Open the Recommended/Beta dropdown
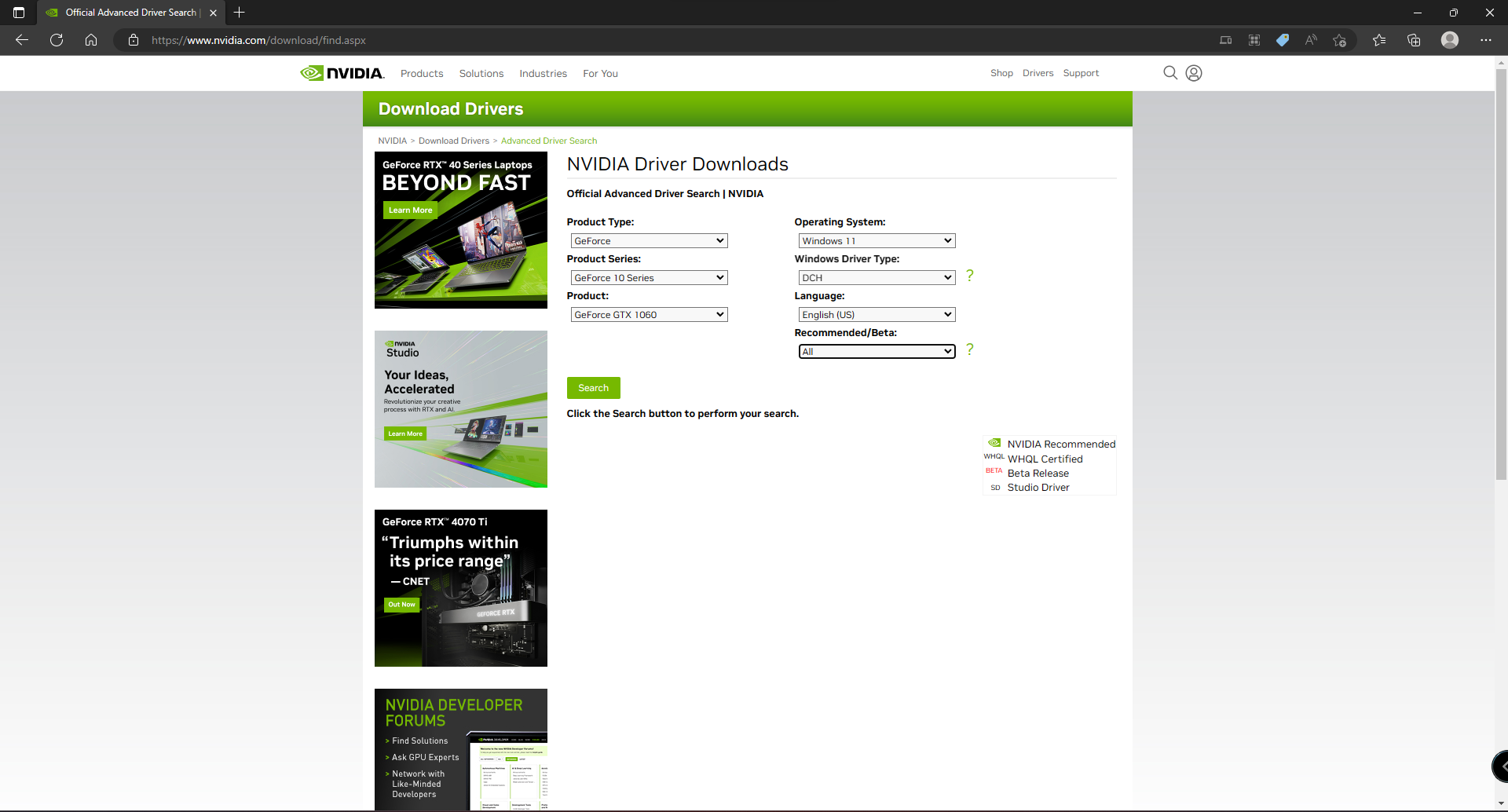Screen dimensions: 1508x812 [x=877, y=352]
